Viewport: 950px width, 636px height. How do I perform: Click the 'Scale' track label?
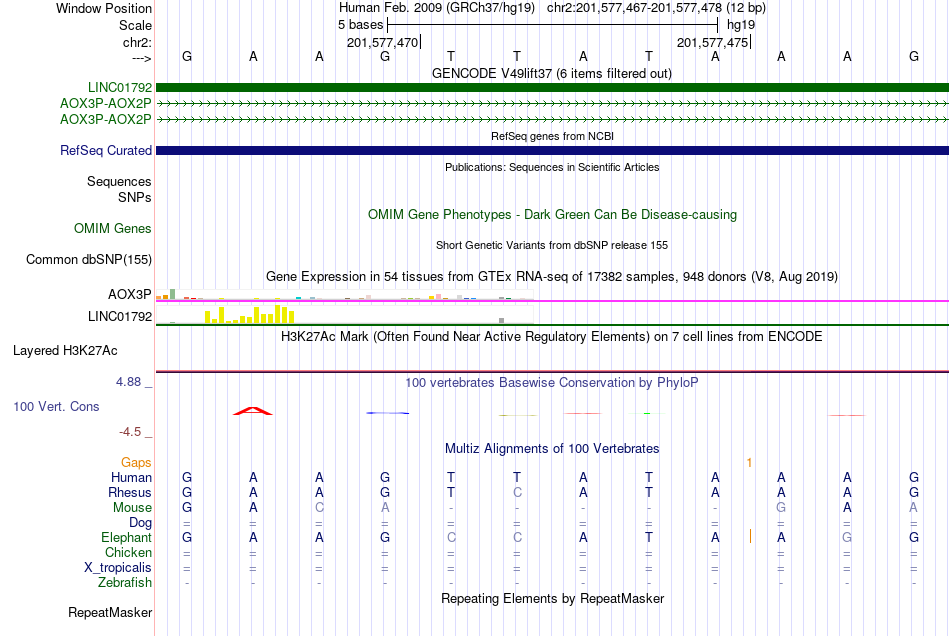(135, 25)
